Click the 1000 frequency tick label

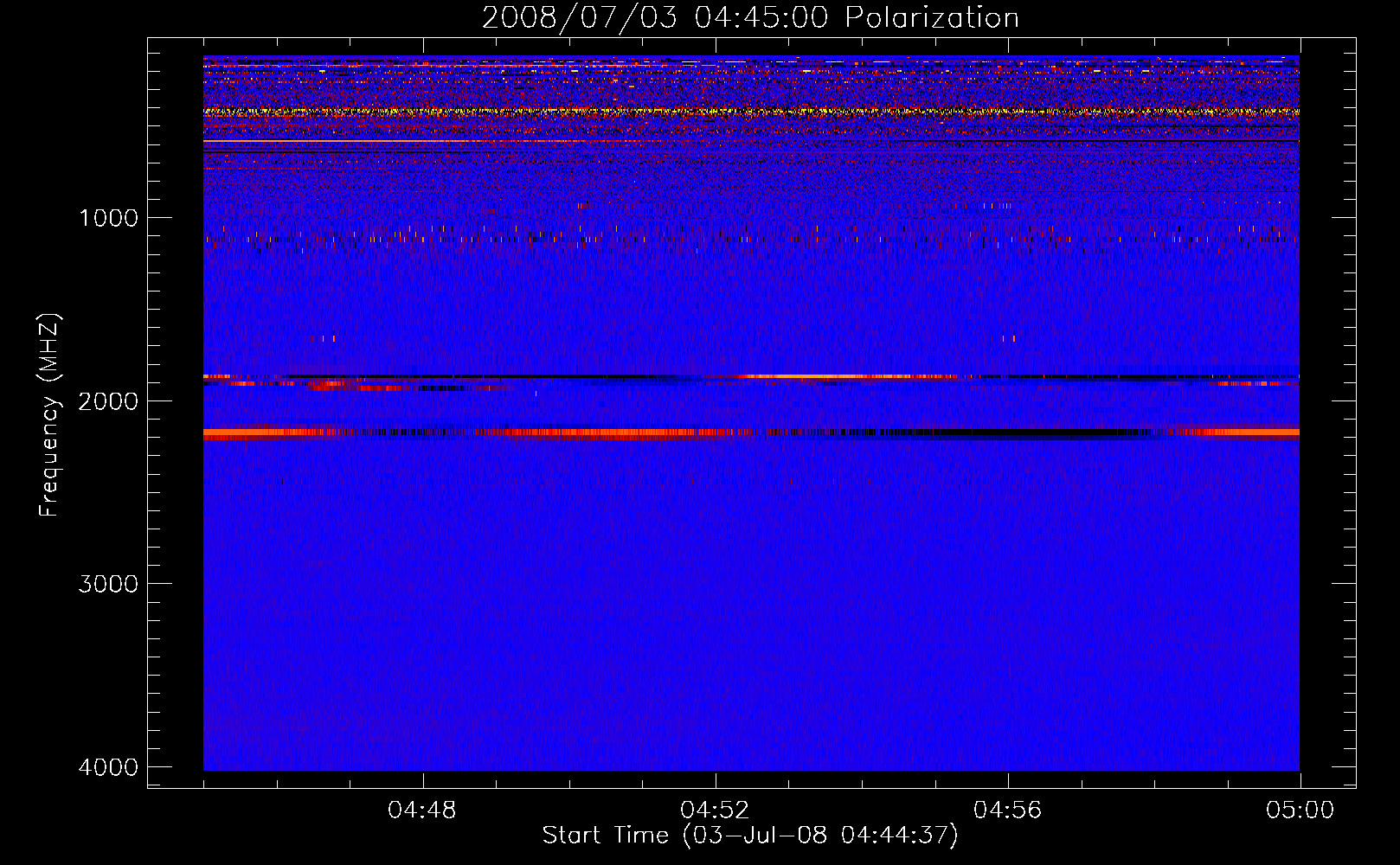pos(108,218)
